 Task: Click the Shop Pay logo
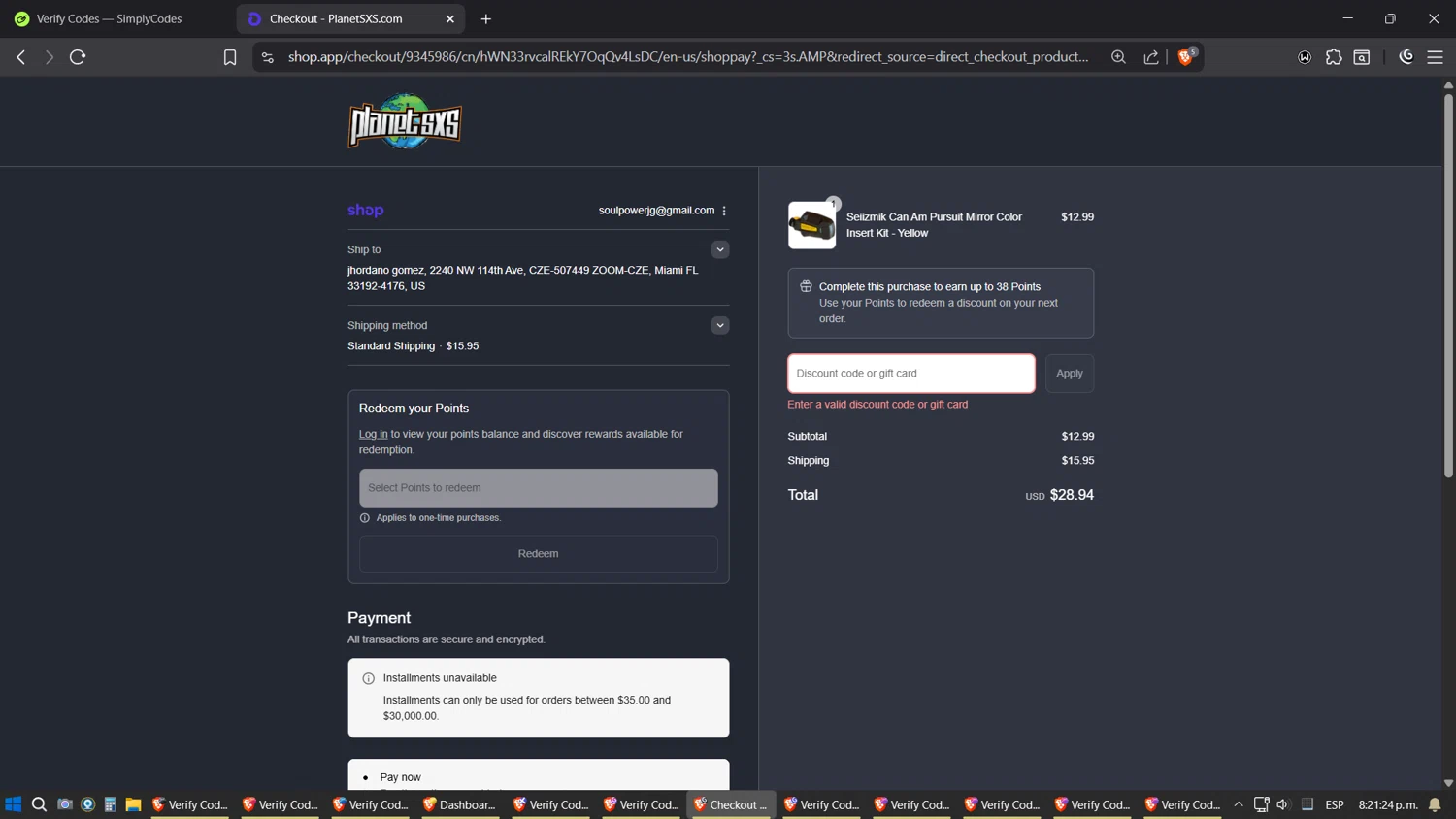[x=365, y=211]
